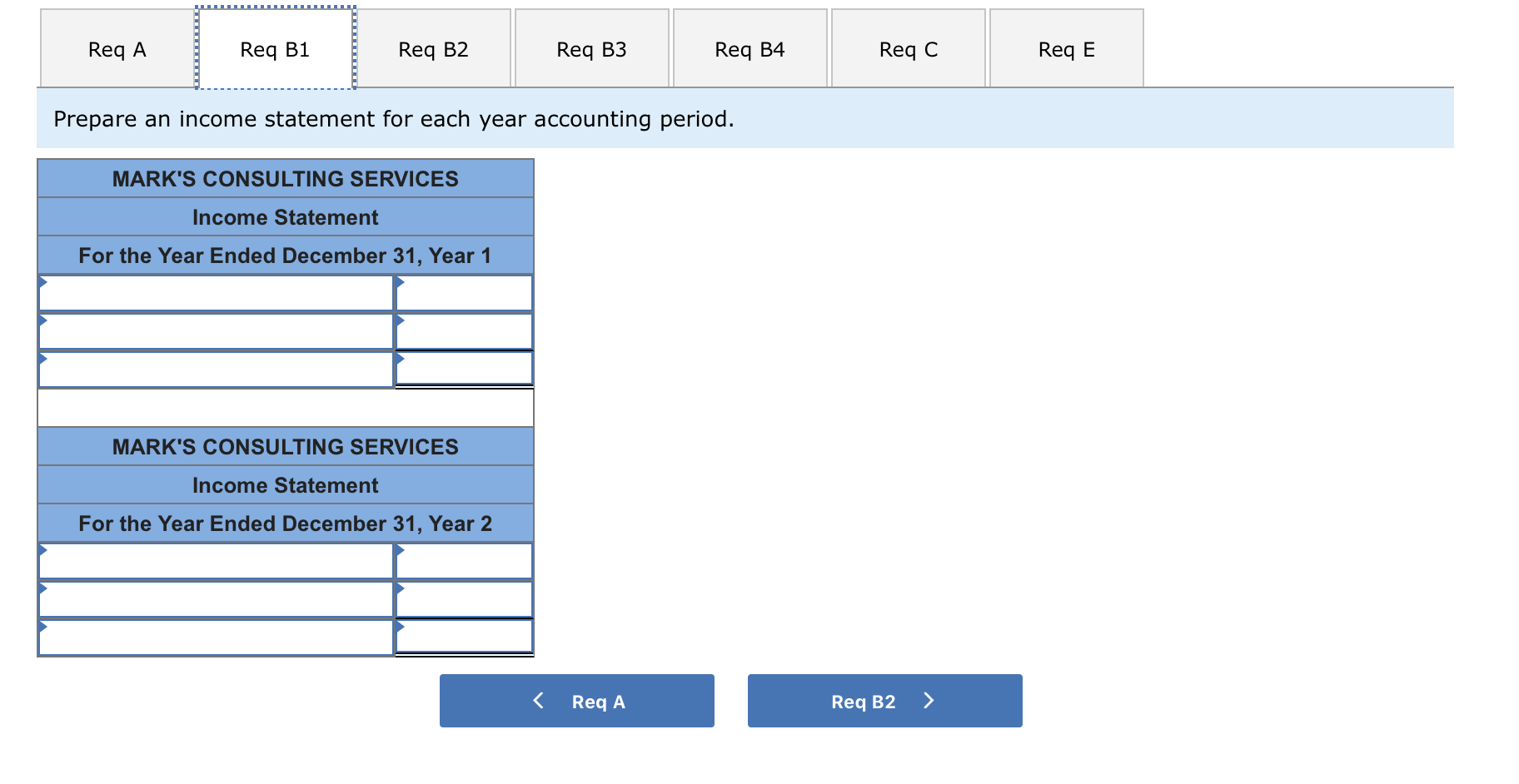Screen dimensions: 1519x784
Task: Open first label dropdown in Year 1 statement
Action: point(216,293)
